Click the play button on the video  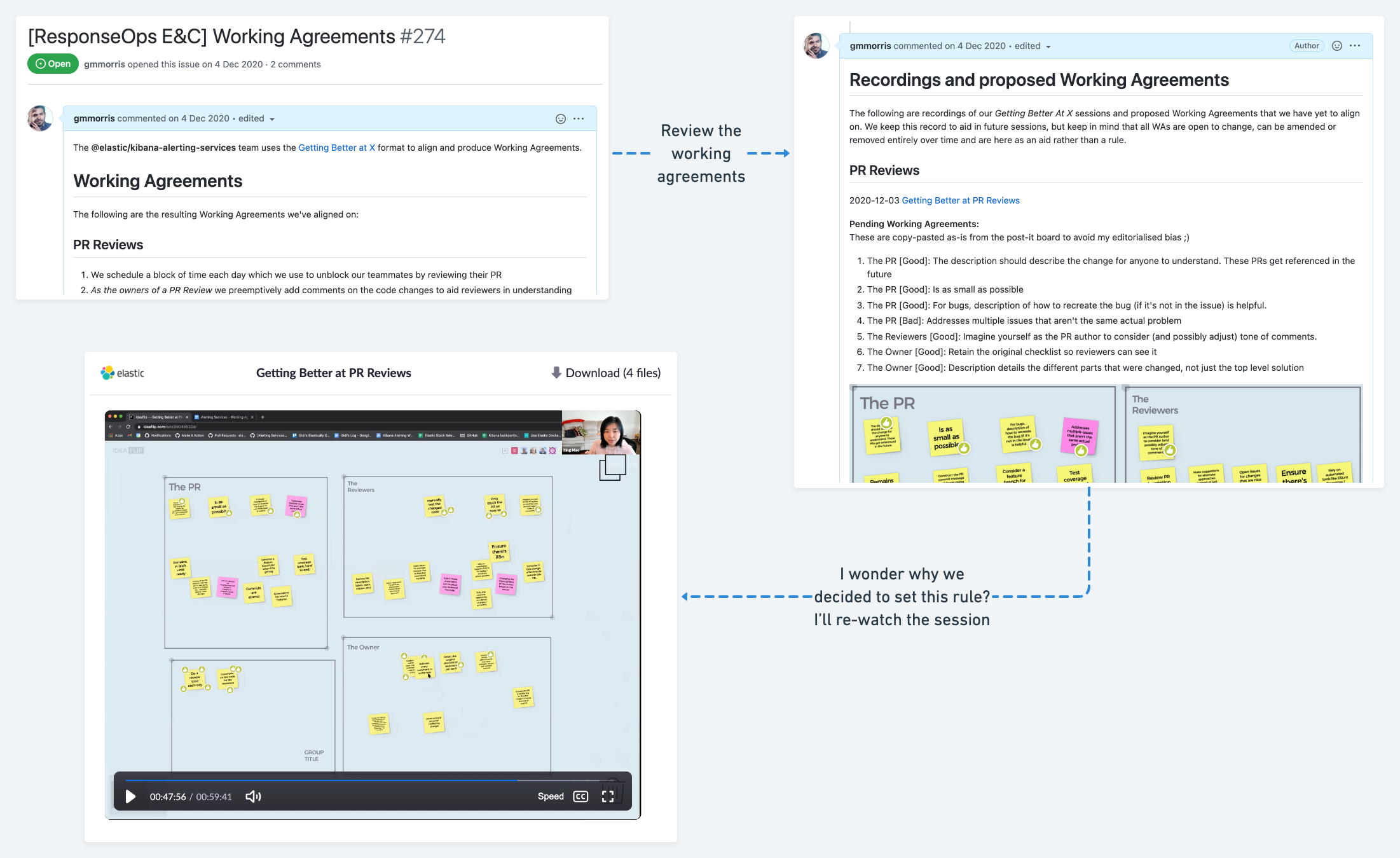tap(130, 796)
